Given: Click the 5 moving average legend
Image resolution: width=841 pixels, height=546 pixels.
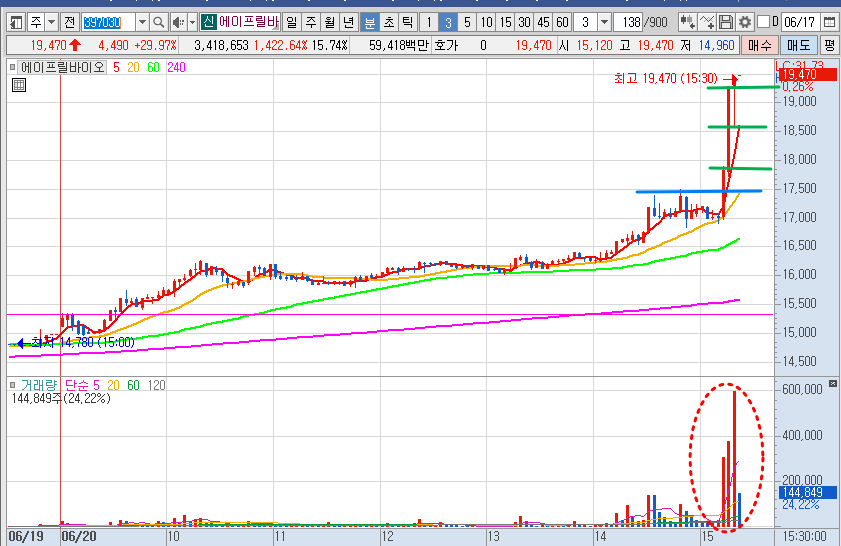Looking at the screenshot, I should pyautogui.click(x=116, y=68).
